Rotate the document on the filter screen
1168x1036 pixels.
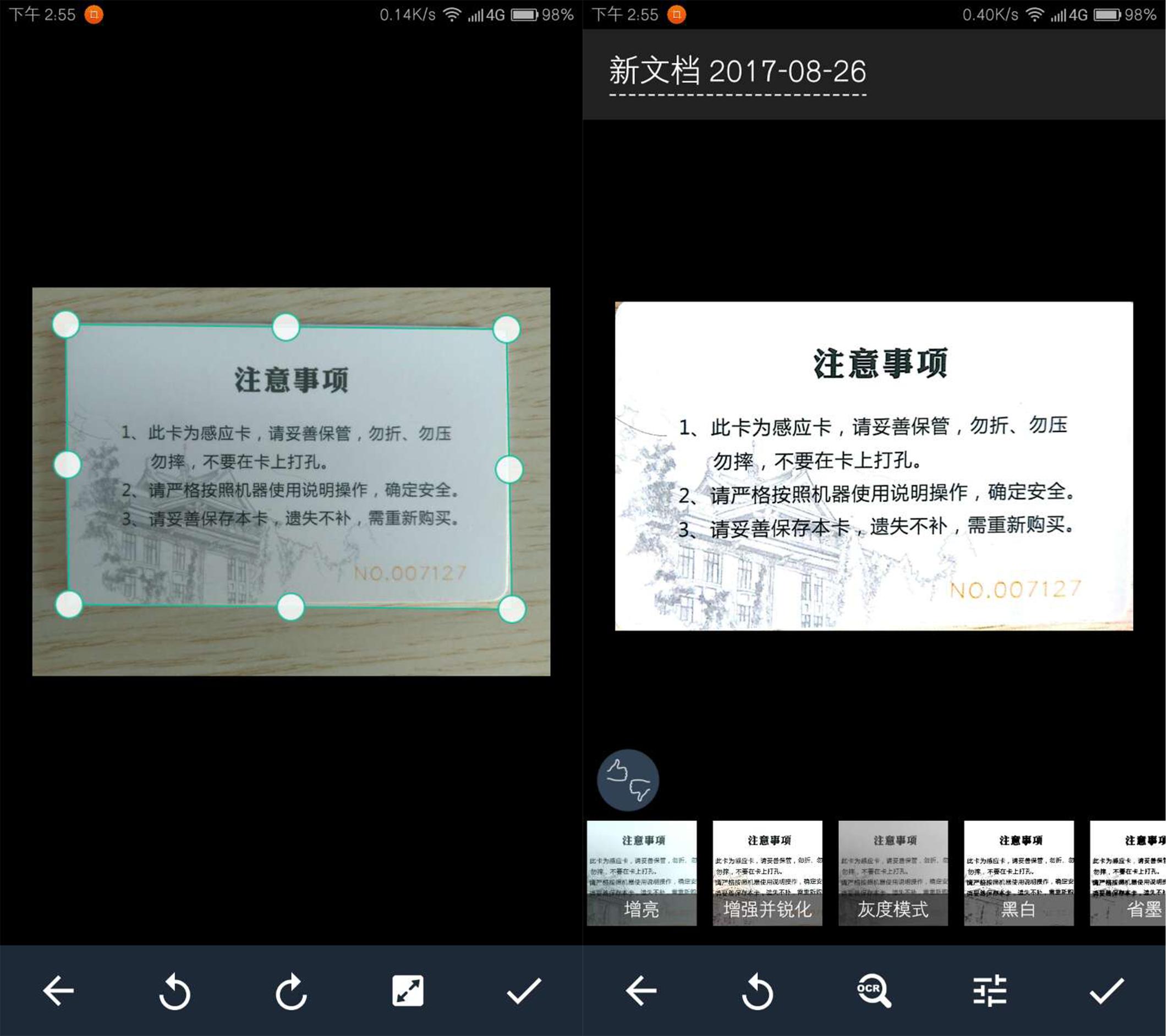click(757, 993)
